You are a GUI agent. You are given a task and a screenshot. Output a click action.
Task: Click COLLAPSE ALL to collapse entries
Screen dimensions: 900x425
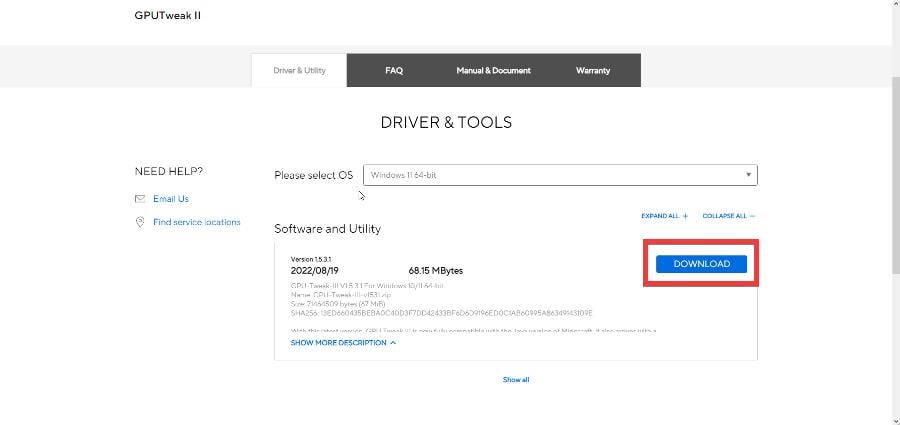[729, 216]
